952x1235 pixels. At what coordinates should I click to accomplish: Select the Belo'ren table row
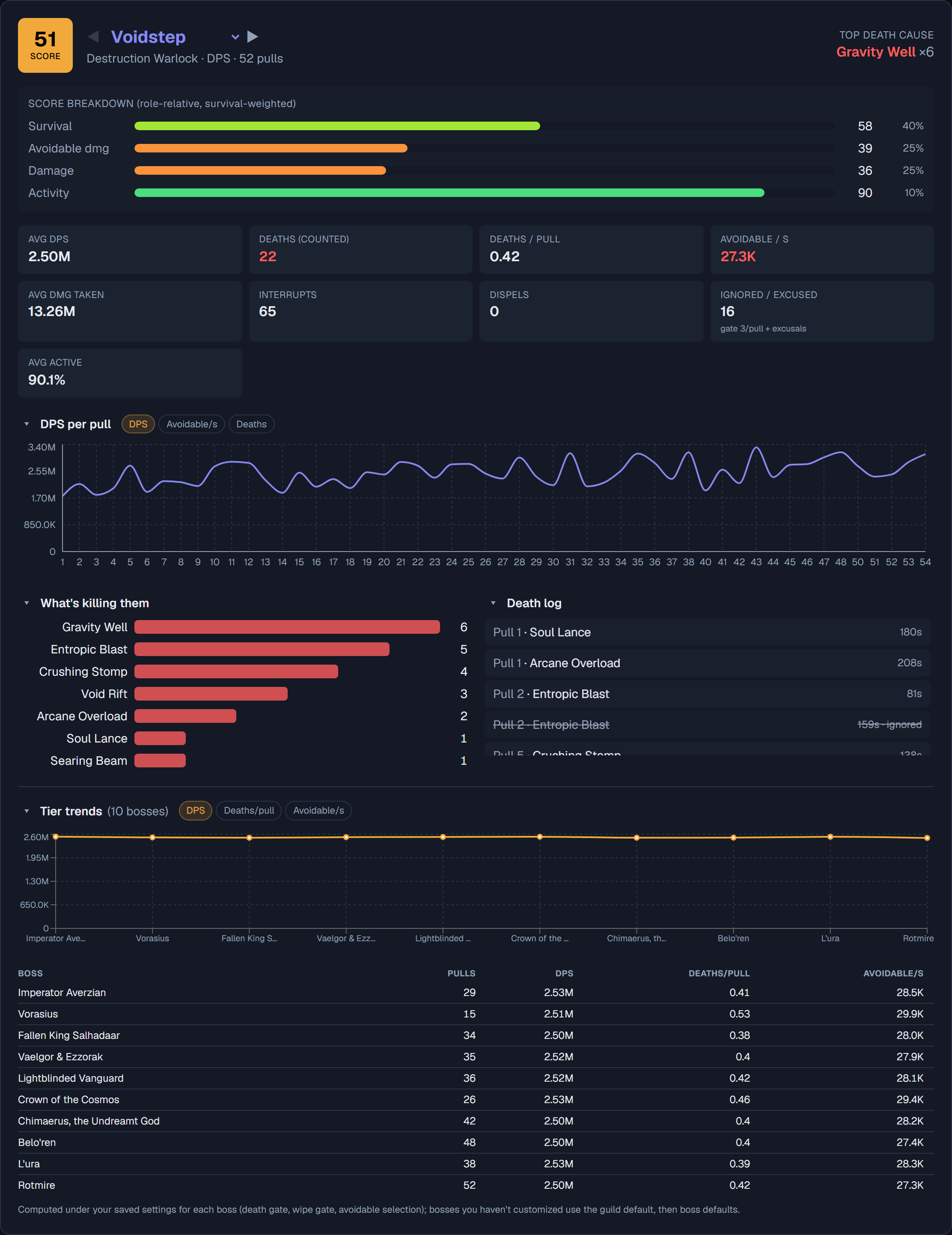[x=476, y=1142]
